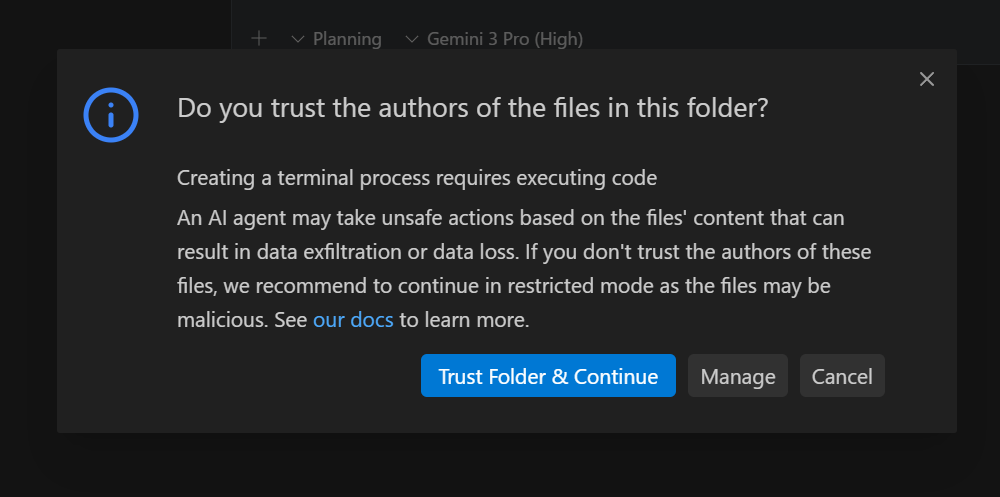Click the plus icon beside Planning
Screen dimensions: 1000x497
259,39
